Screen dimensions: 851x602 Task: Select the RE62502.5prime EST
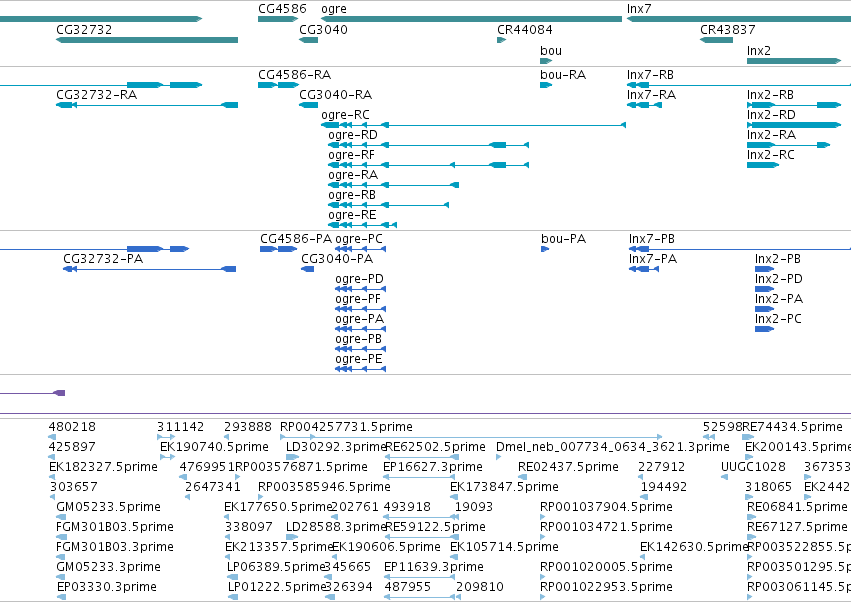click(422, 457)
